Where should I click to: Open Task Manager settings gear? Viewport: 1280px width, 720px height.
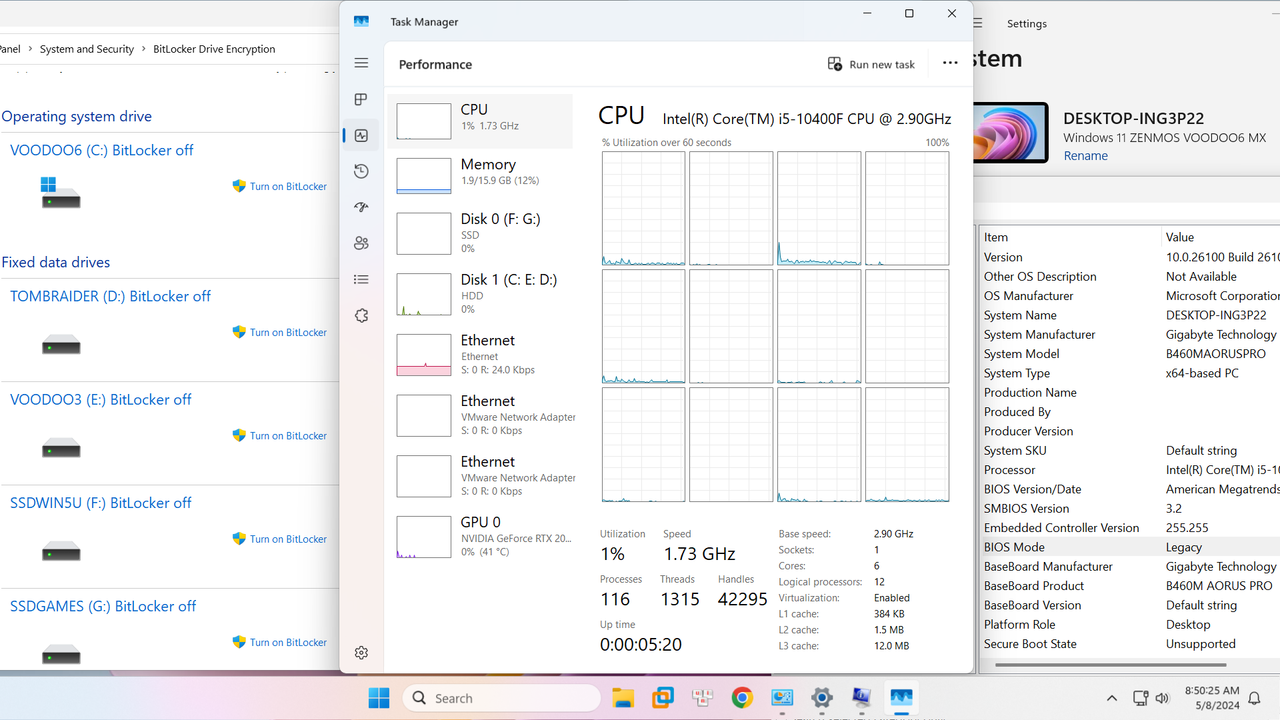click(x=361, y=652)
